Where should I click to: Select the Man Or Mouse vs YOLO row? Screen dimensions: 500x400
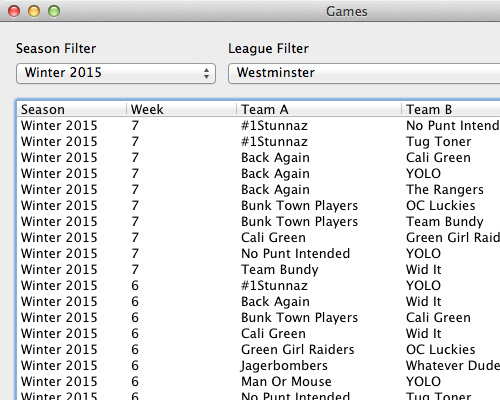(x=259, y=382)
